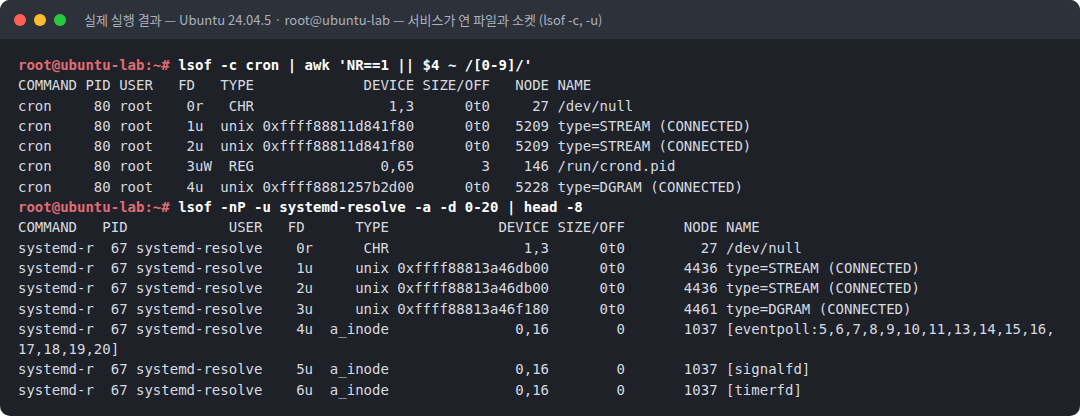The height and width of the screenshot is (417, 1080).
Task: Click device 0xffff88813a46db00 in systemd-r 2u row
Action: [473, 288]
